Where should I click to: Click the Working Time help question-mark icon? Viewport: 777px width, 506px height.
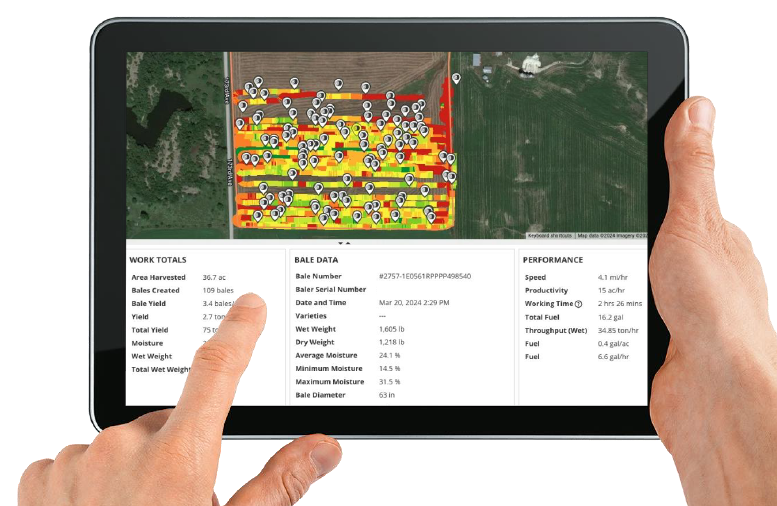tap(578, 304)
